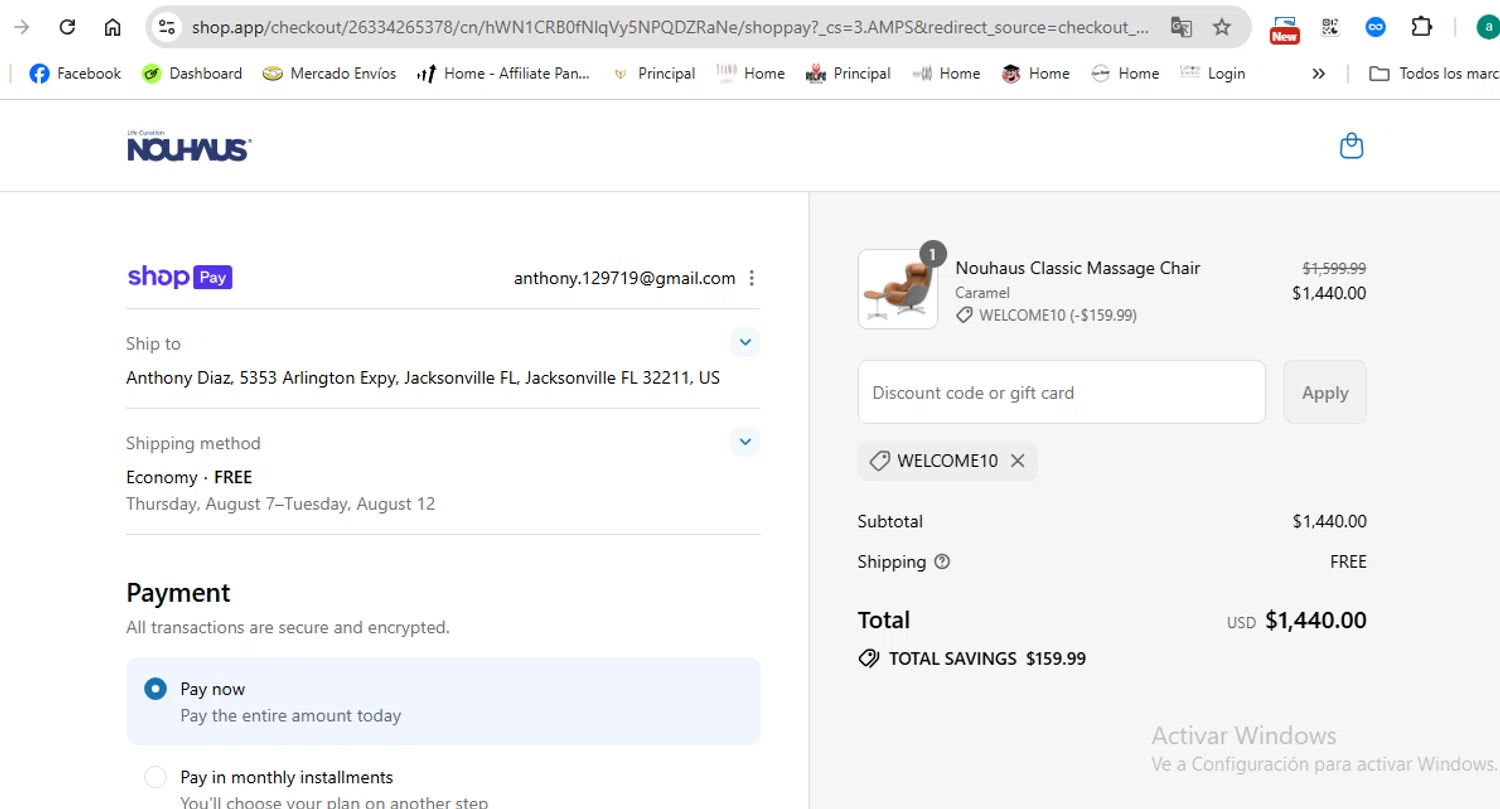Image resolution: width=1500 pixels, height=809 pixels.
Task: Open the QR code extension icon
Action: (x=1330, y=27)
